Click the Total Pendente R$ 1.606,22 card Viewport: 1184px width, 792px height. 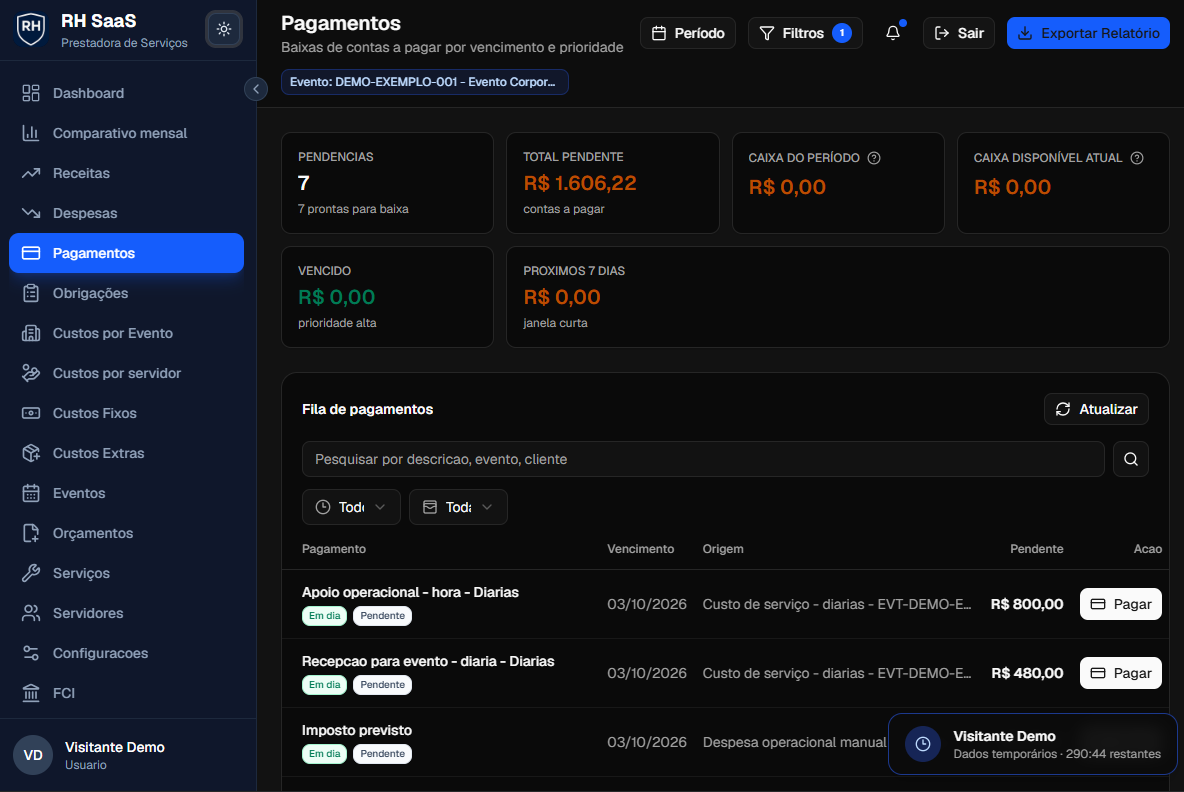pos(612,183)
